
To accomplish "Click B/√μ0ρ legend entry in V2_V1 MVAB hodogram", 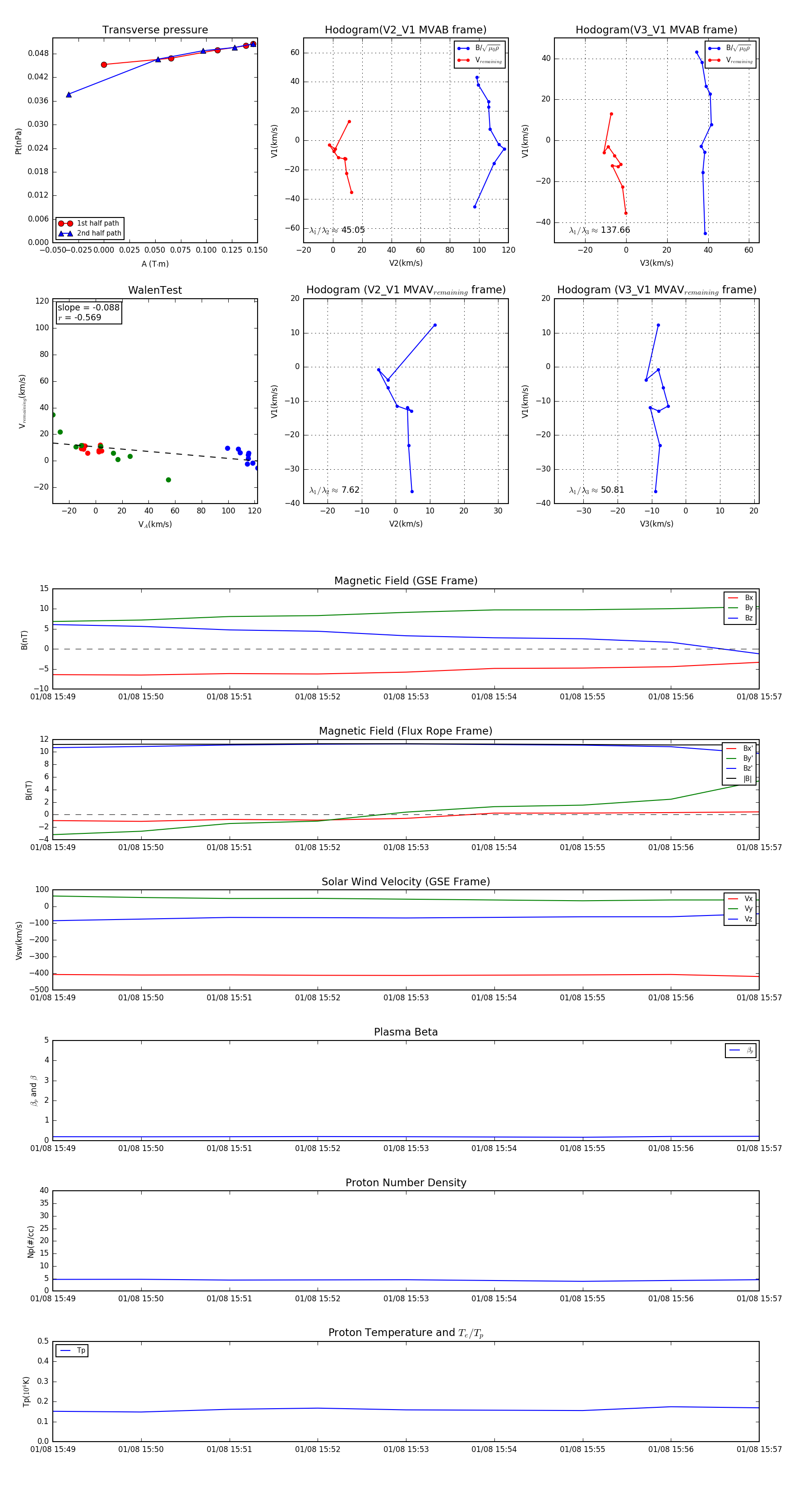I will pos(479,49).
